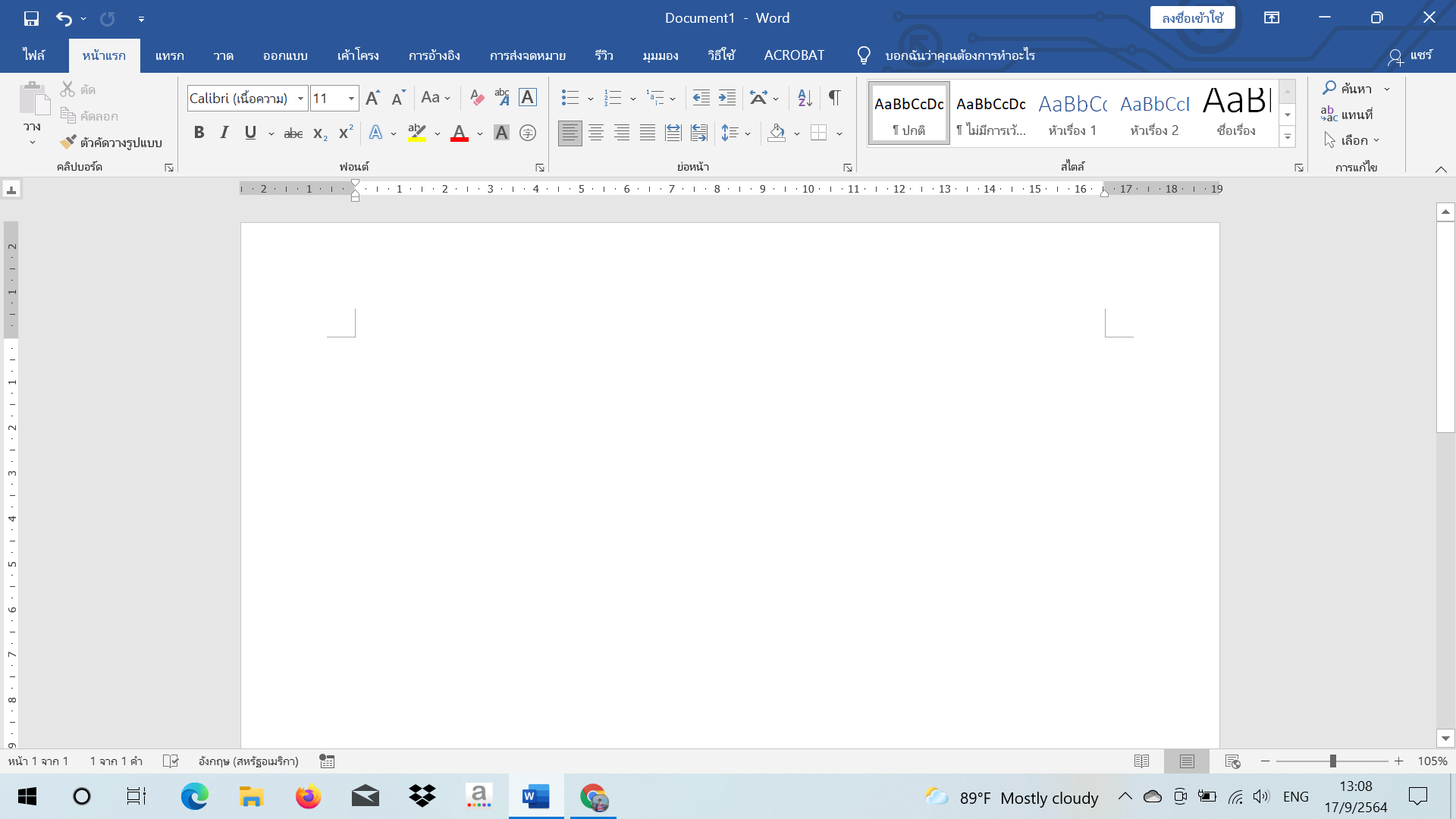The height and width of the screenshot is (819, 1456).
Task: Click the แทนที่ replace button
Action: pyautogui.click(x=1347, y=115)
